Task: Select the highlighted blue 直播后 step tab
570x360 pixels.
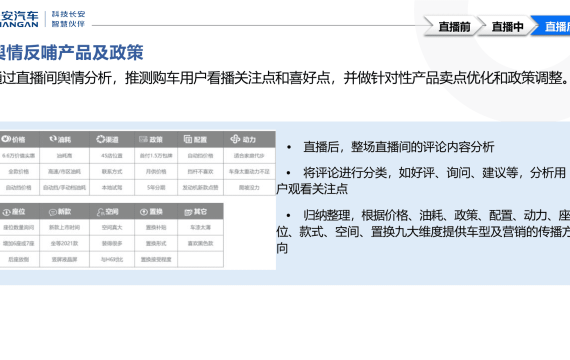Action: [x=551, y=26]
